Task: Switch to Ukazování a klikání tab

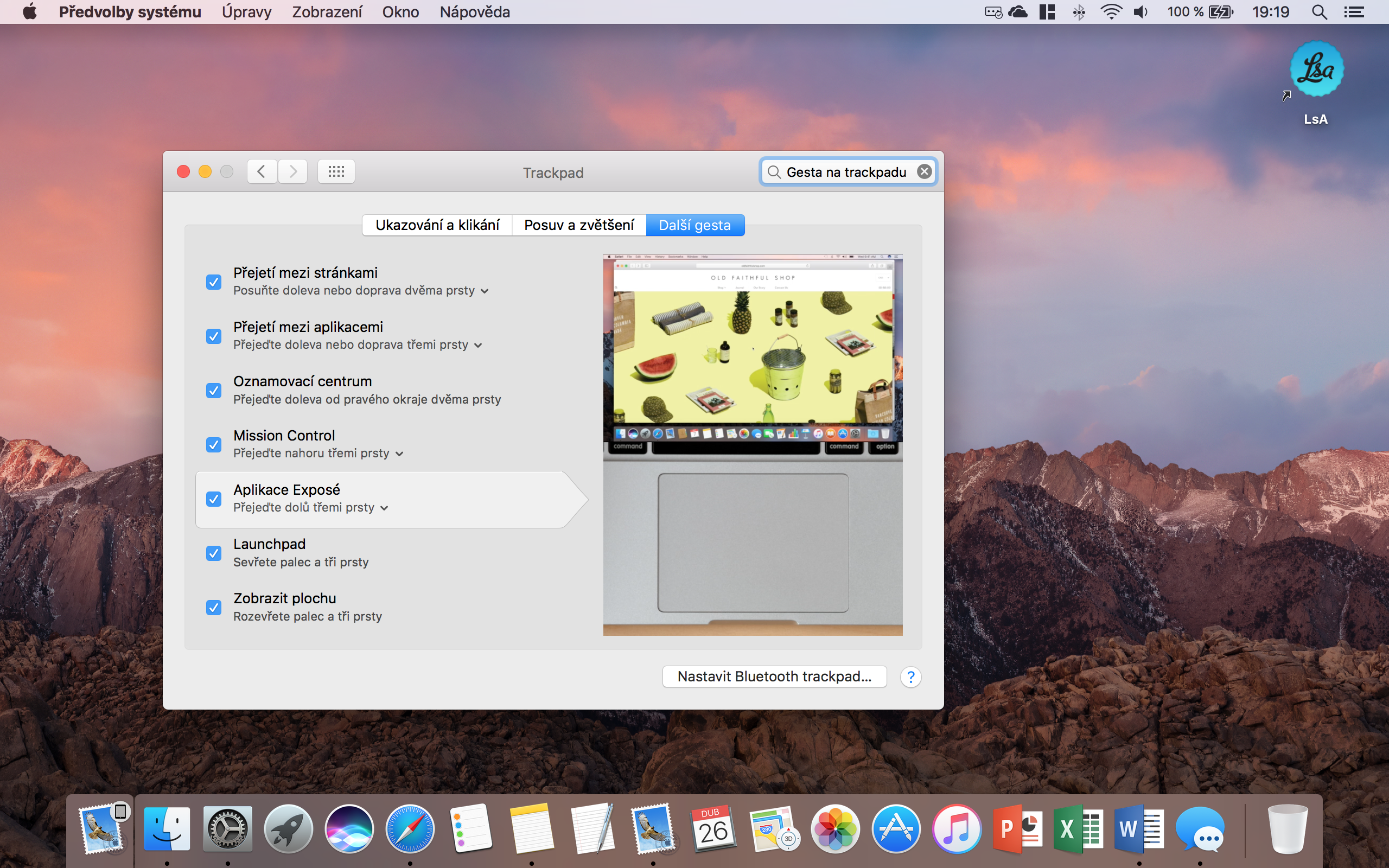Action: tap(437, 225)
